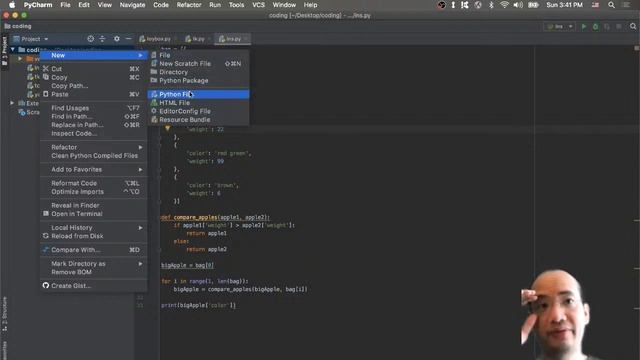Click the battery icon in the menu bar
The width and height of the screenshot is (640, 360).
(x=533, y=5)
